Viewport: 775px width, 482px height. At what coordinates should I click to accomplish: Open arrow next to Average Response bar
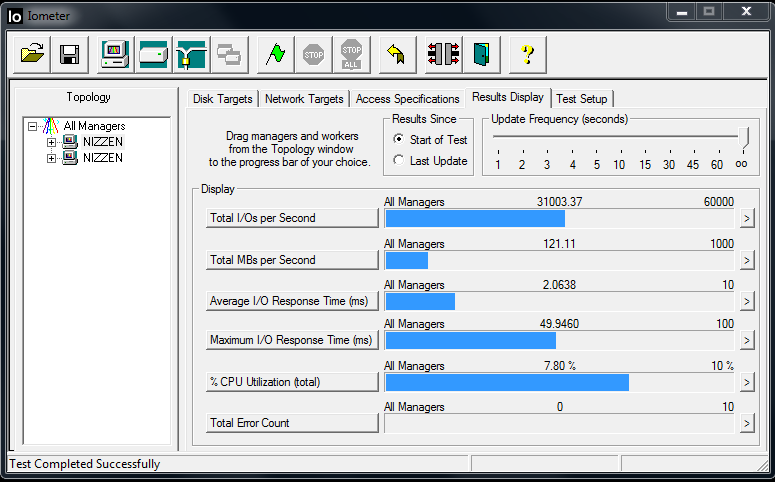click(x=747, y=301)
